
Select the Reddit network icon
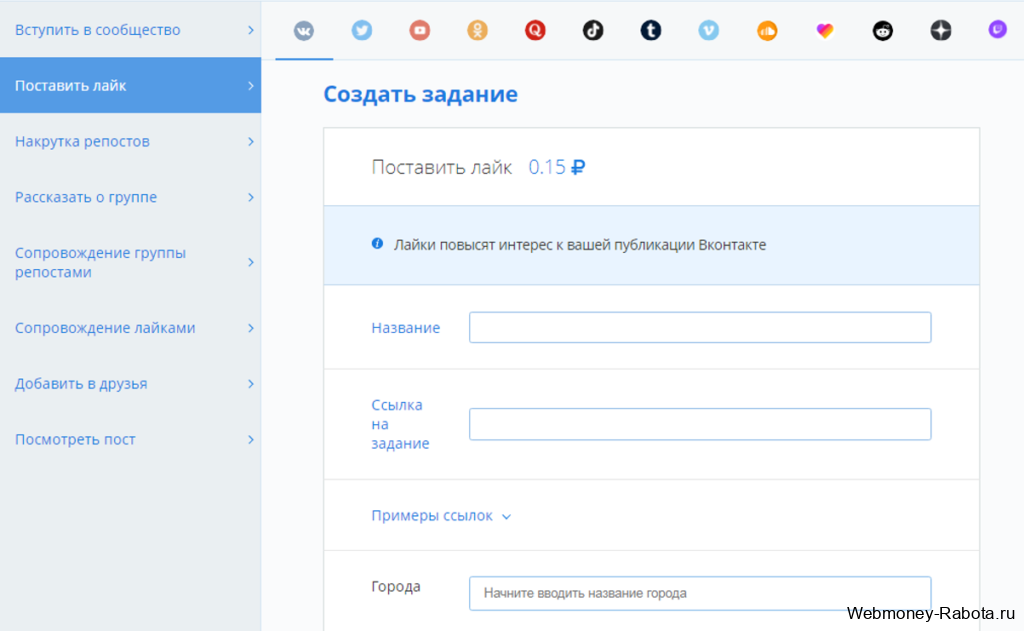(882, 30)
